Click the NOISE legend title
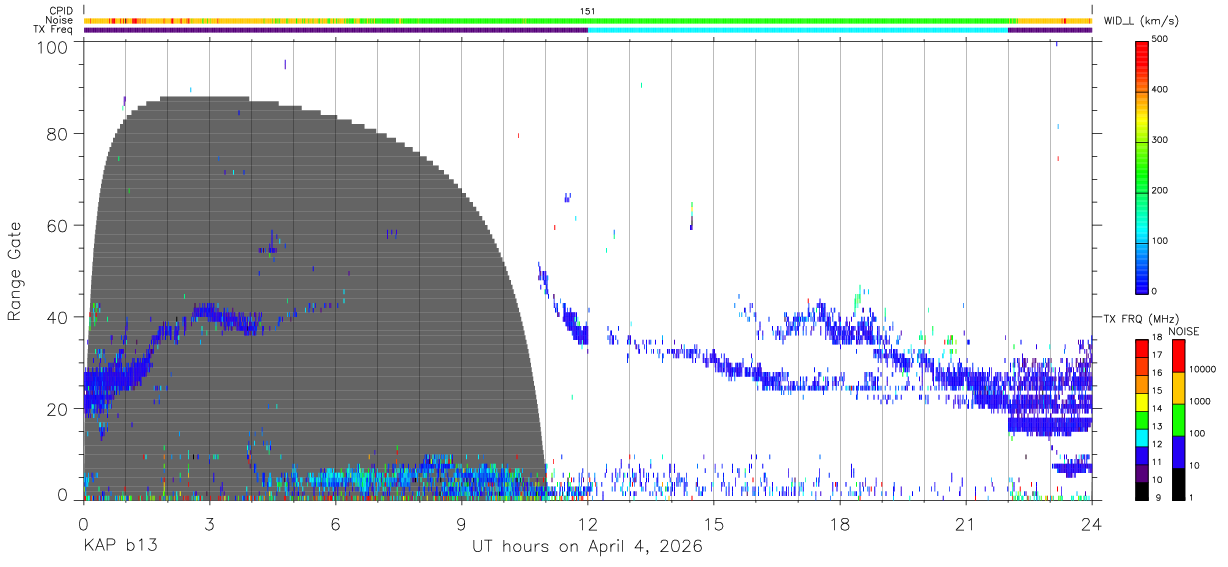The image size is (1228, 567). [1184, 331]
